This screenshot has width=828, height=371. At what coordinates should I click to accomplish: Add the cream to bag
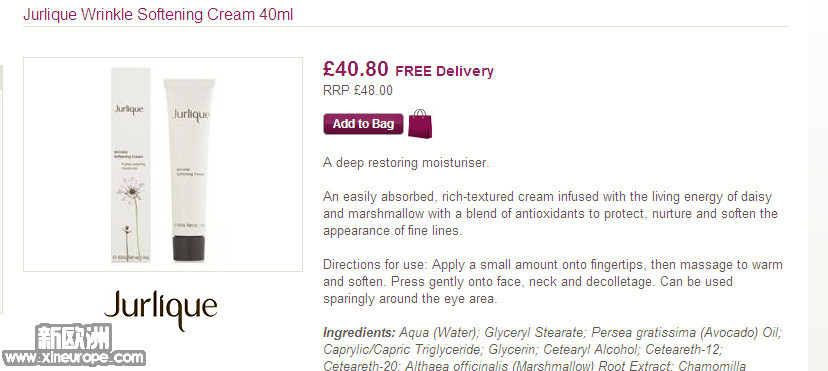363,124
